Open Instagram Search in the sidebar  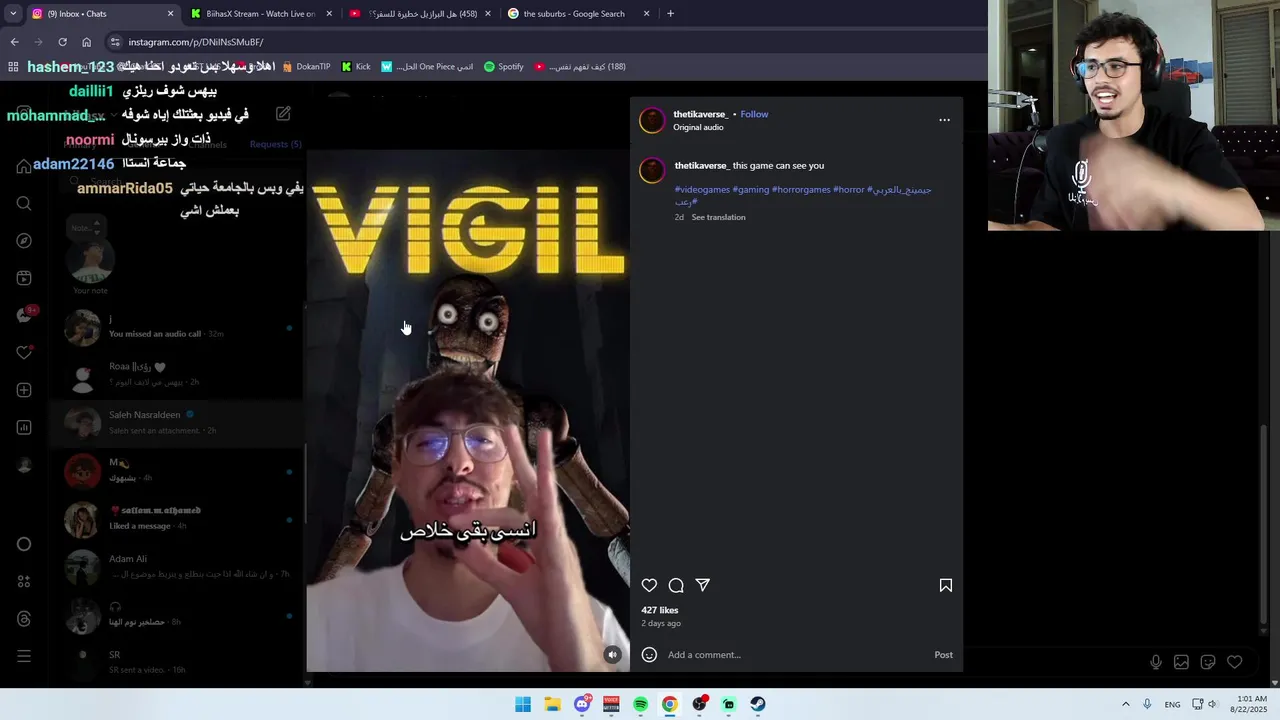click(x=24, y=204)
